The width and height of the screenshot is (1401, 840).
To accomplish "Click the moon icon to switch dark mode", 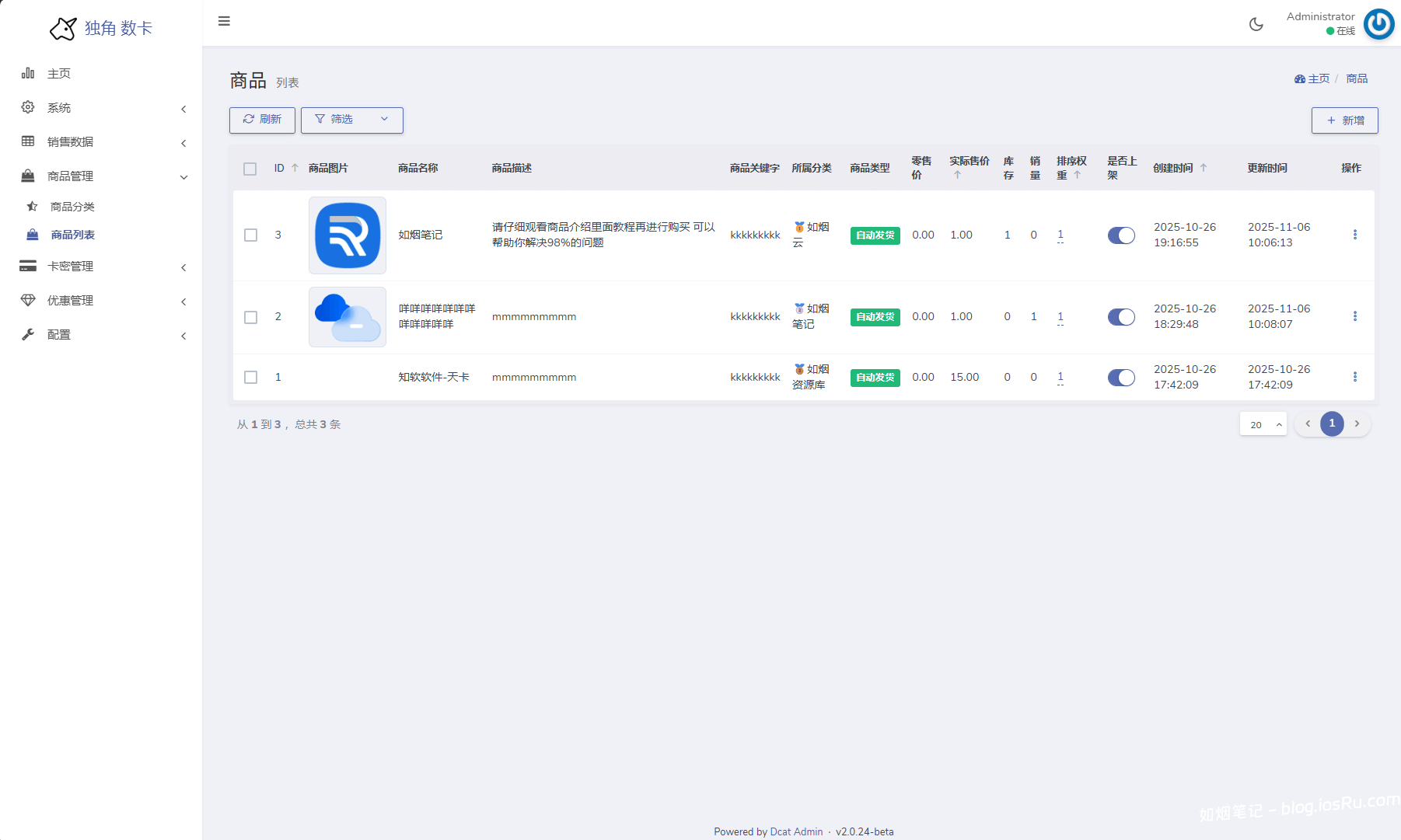I will pyautogui.click(x=1256, y=24).
